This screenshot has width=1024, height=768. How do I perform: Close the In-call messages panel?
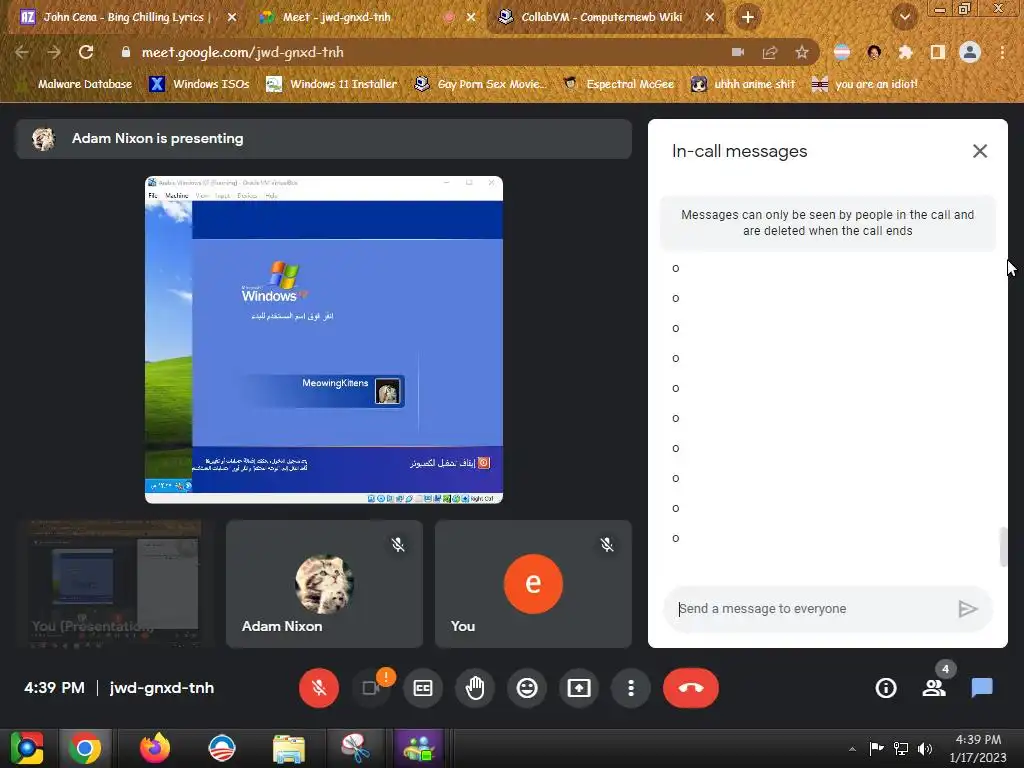click(x=980, y=152)
